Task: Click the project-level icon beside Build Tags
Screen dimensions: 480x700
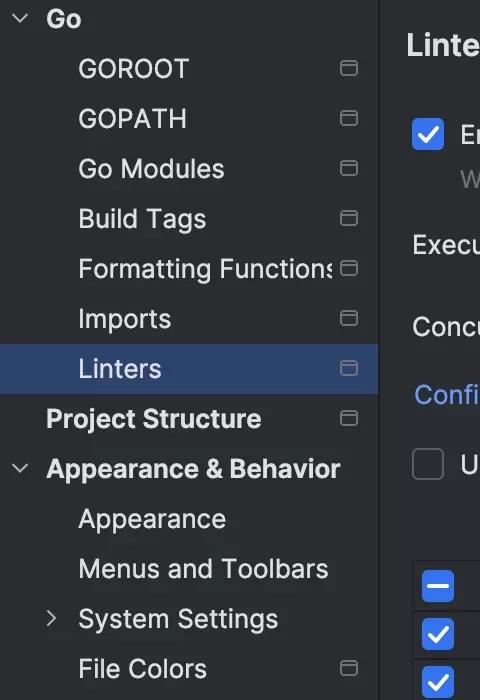Action: [349, 218]
